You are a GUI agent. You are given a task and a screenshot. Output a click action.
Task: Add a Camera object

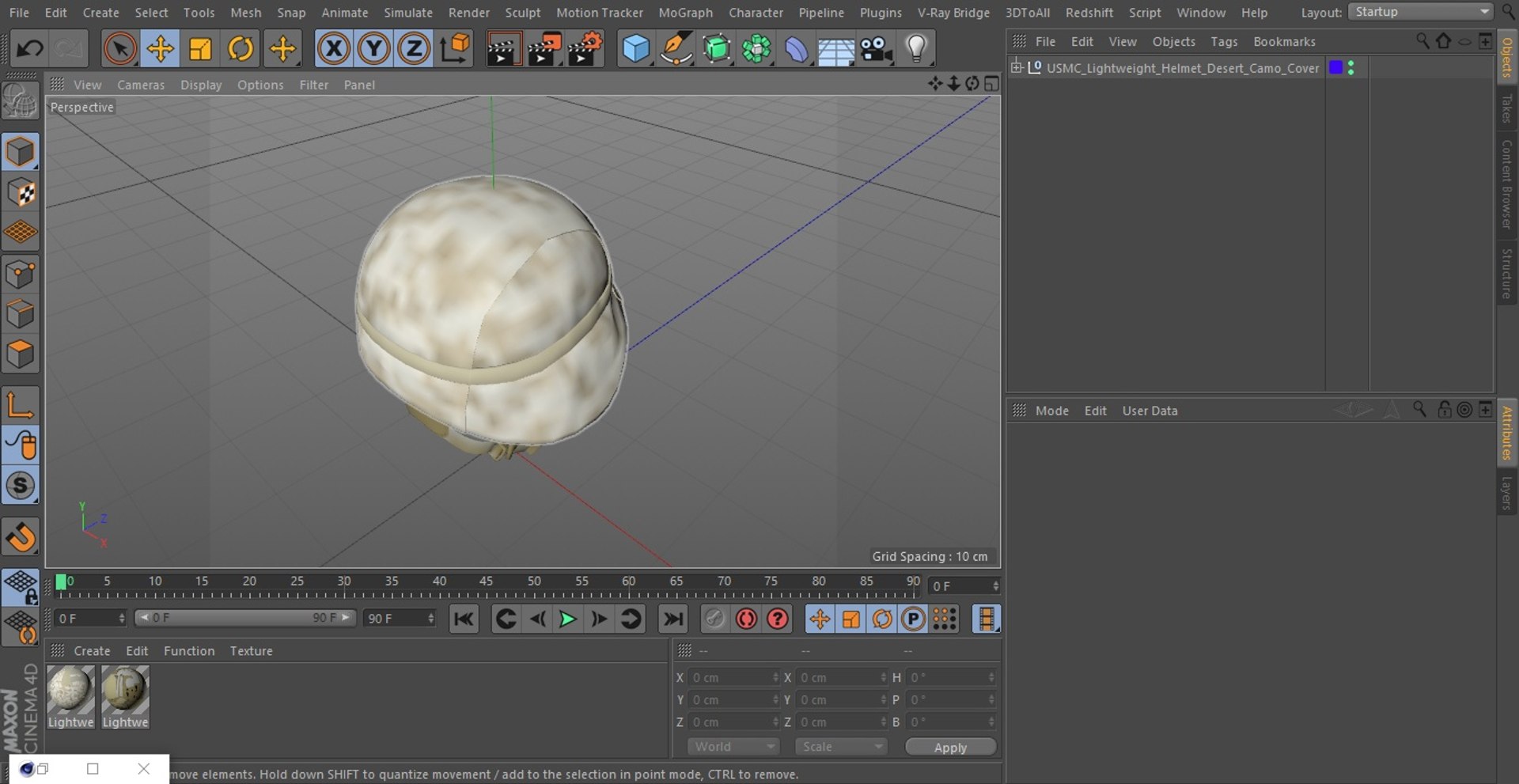[877, 49]
